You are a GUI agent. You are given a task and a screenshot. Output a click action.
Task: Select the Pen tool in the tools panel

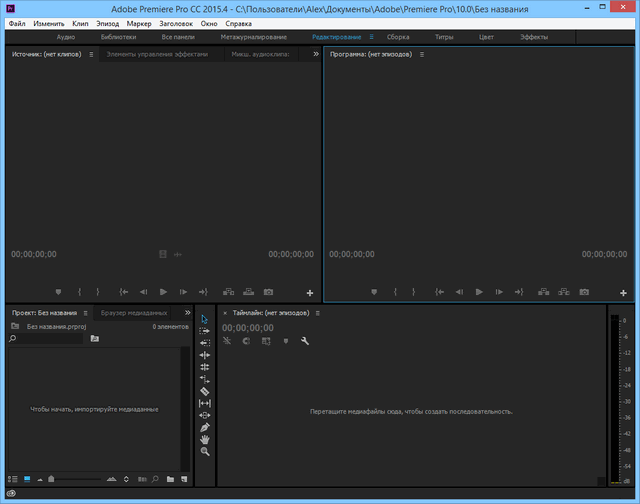205,427
